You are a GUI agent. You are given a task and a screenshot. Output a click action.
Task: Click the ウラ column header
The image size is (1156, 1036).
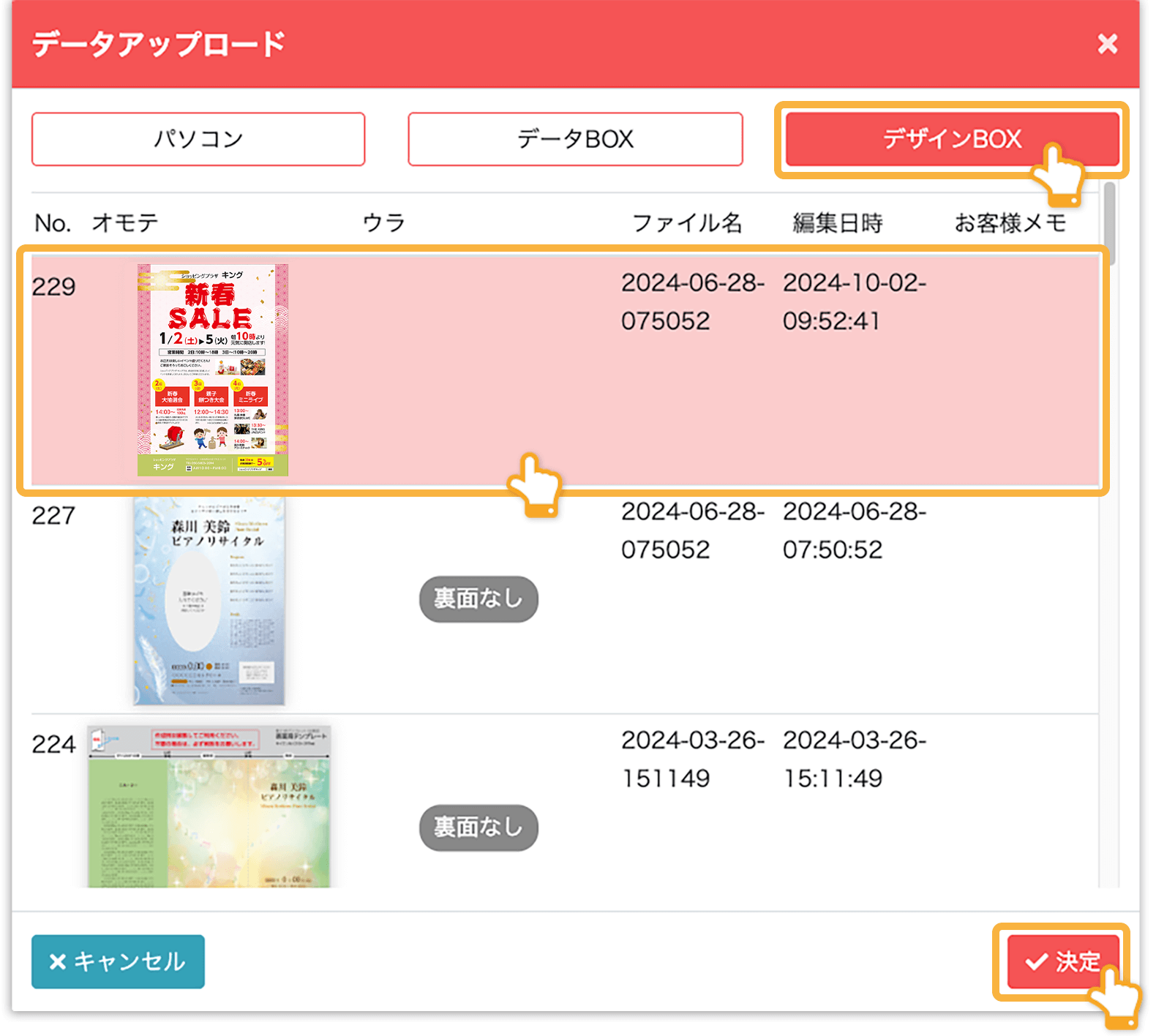pyautogui.click(x=383, y=222)
